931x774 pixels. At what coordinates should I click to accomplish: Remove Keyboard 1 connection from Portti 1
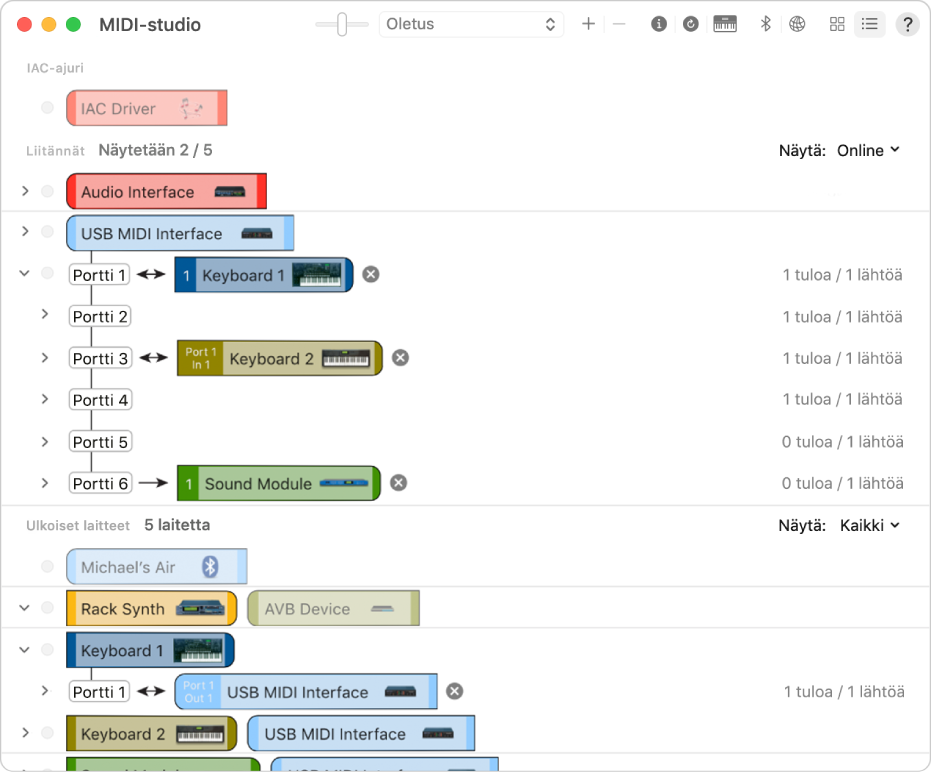371,274
